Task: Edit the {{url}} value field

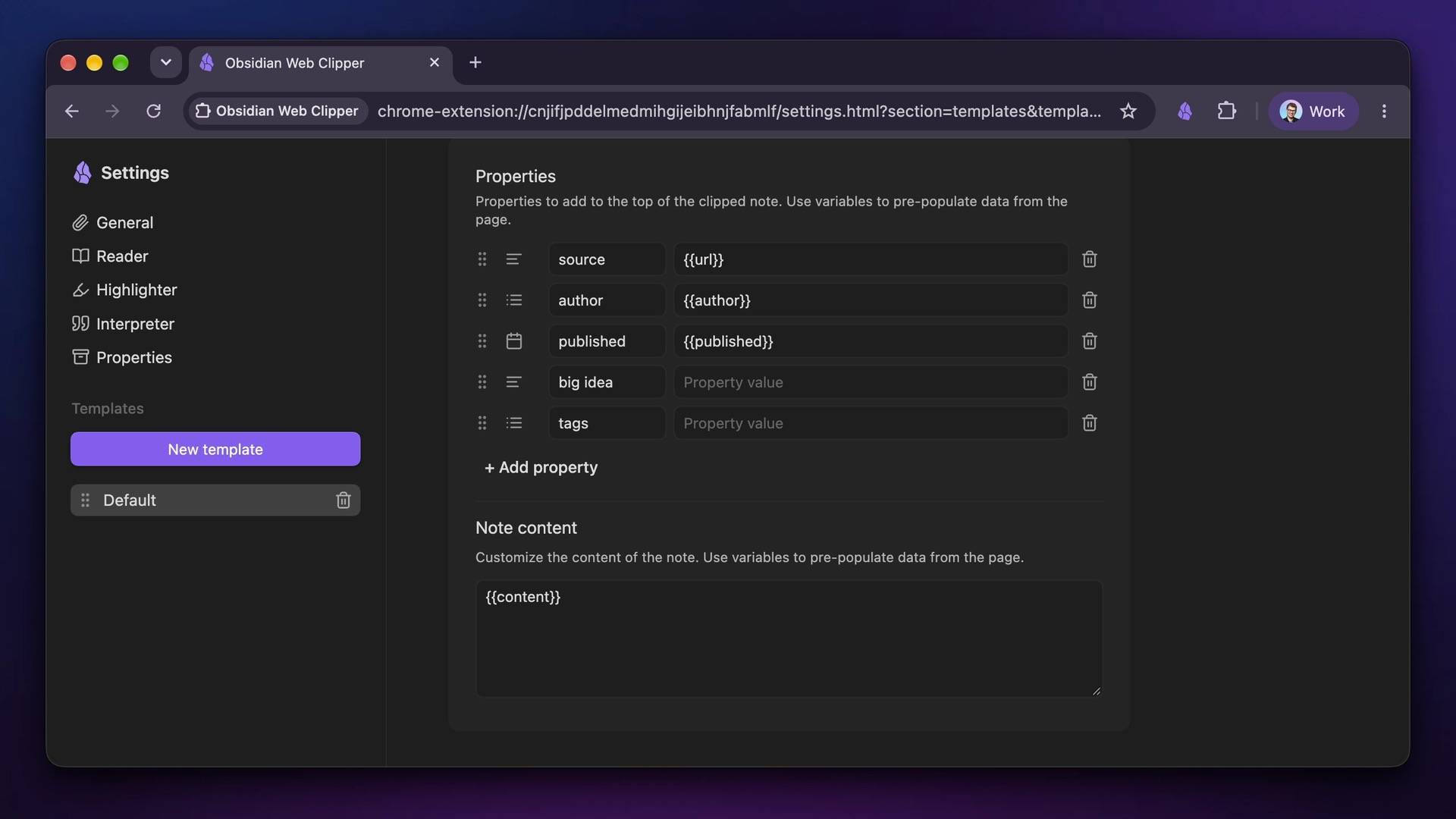Action: coord(871,259)
